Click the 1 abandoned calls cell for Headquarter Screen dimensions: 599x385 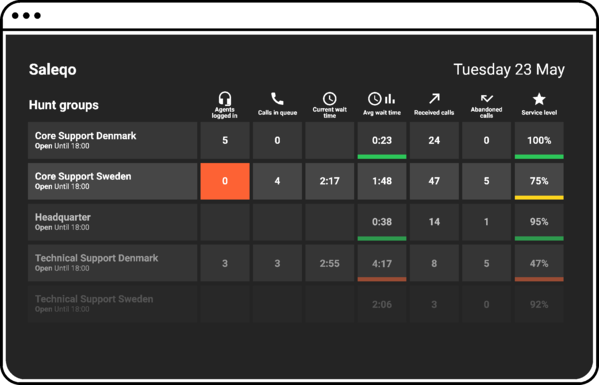click(x=487, y=222)
